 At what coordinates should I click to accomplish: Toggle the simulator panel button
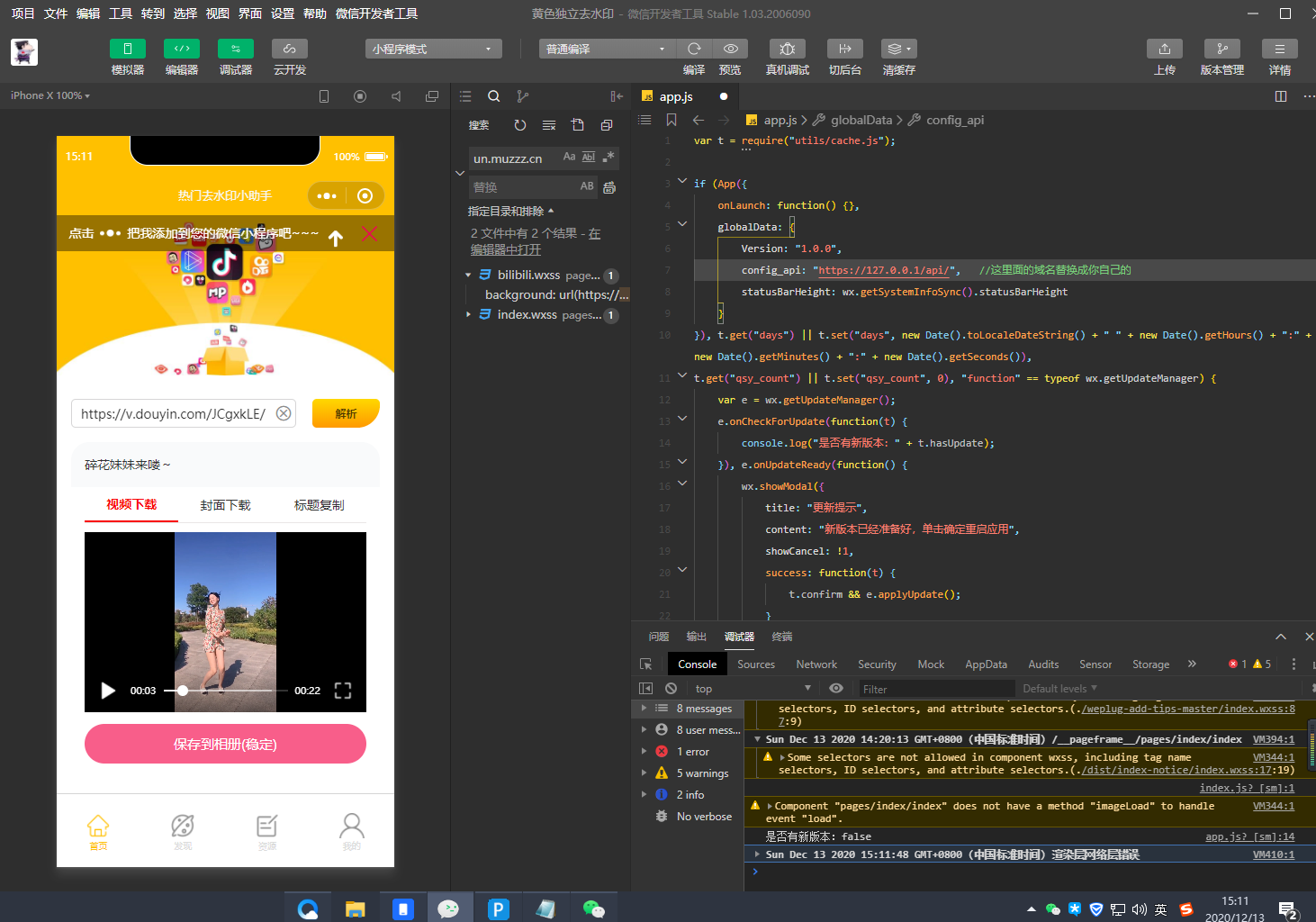[128, 49]
